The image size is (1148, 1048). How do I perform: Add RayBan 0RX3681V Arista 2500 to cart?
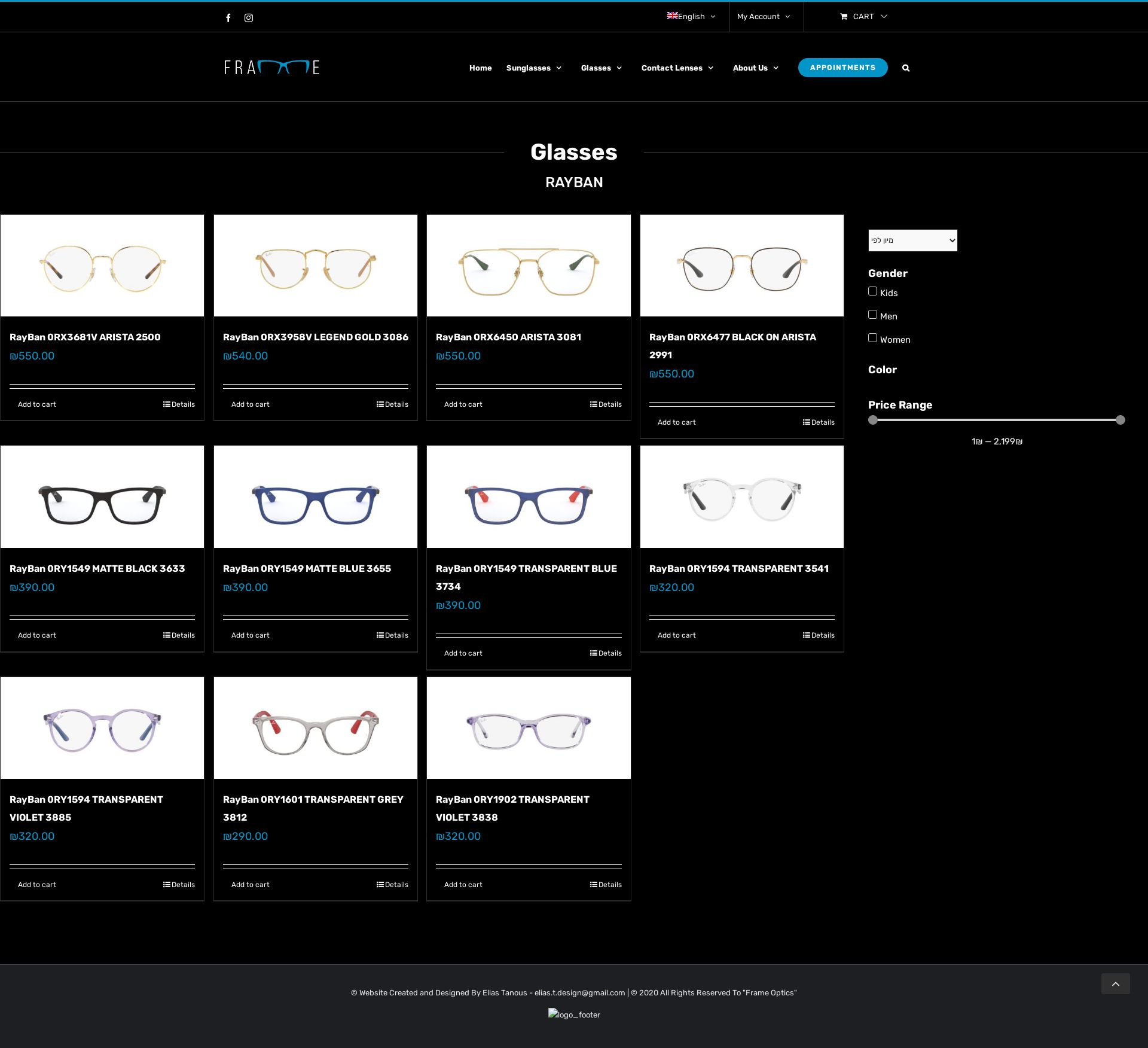[x=37, y=404]
